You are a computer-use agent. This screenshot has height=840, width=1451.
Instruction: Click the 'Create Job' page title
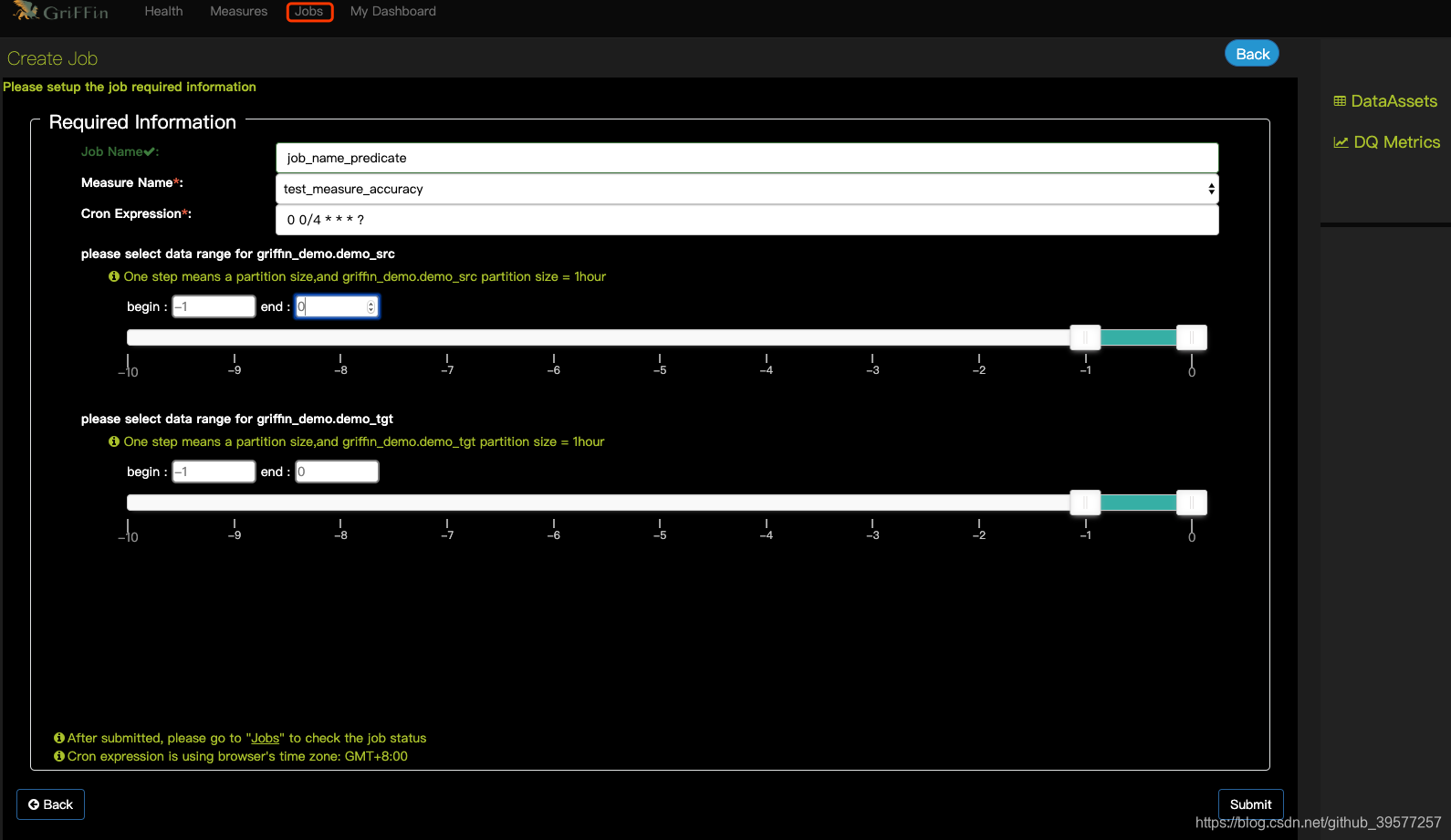53,58
